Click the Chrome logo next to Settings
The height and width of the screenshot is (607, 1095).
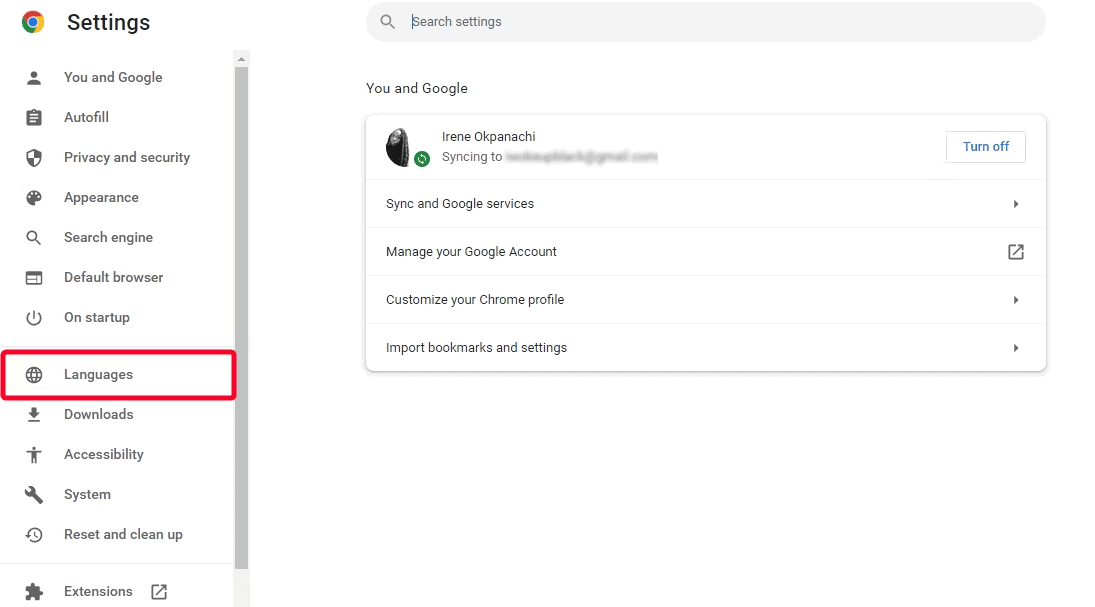pos(31,20)
